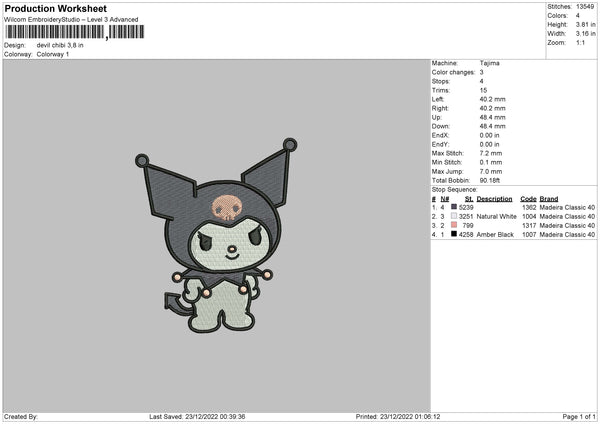Image resolution: width=600 pixels, height=424 pixels.
Task: Click the Width value '3.16 in'
Action: pyautogui.click(x=585, y=34)
